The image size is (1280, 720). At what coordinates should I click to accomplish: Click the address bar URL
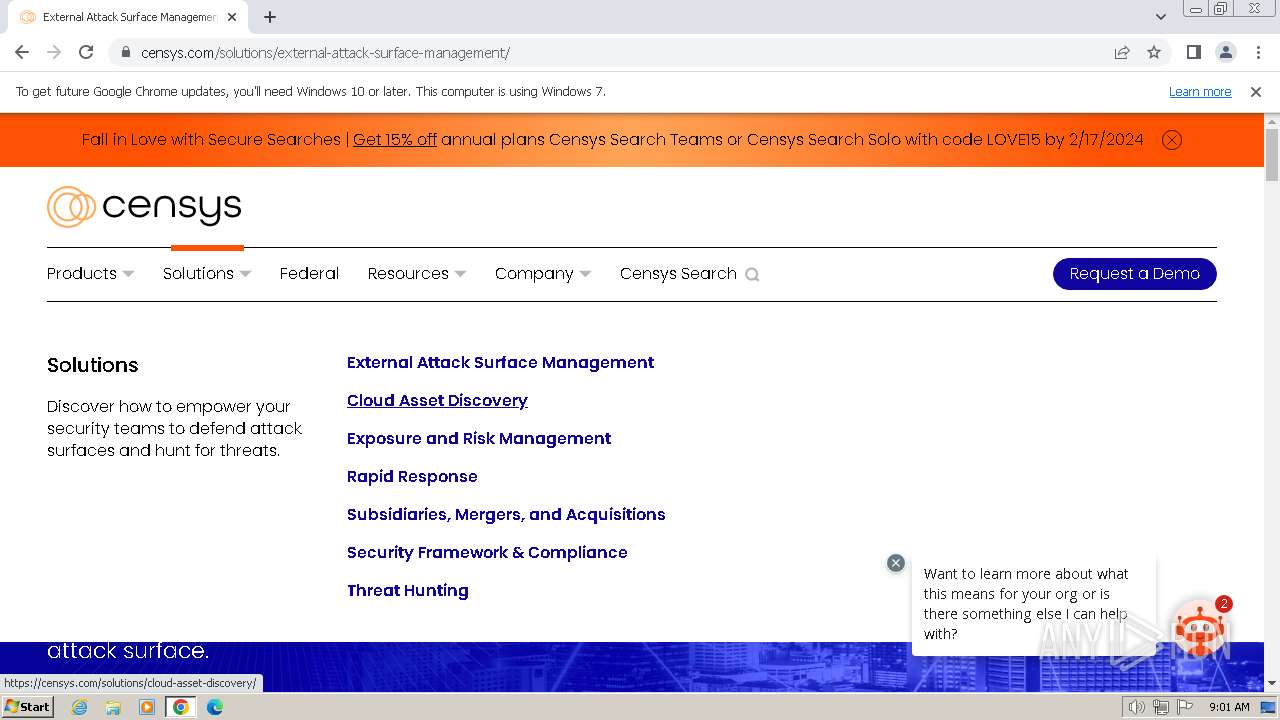tap(325, 52)
